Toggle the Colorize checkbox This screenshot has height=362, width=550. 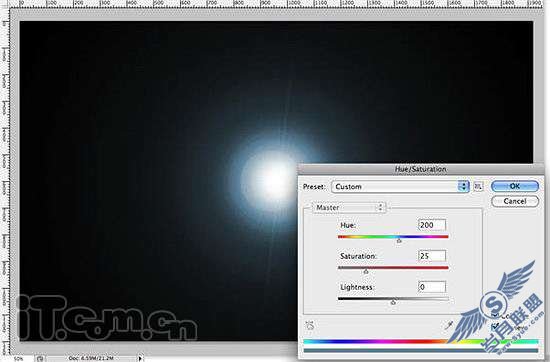click(x=495, y=315)
